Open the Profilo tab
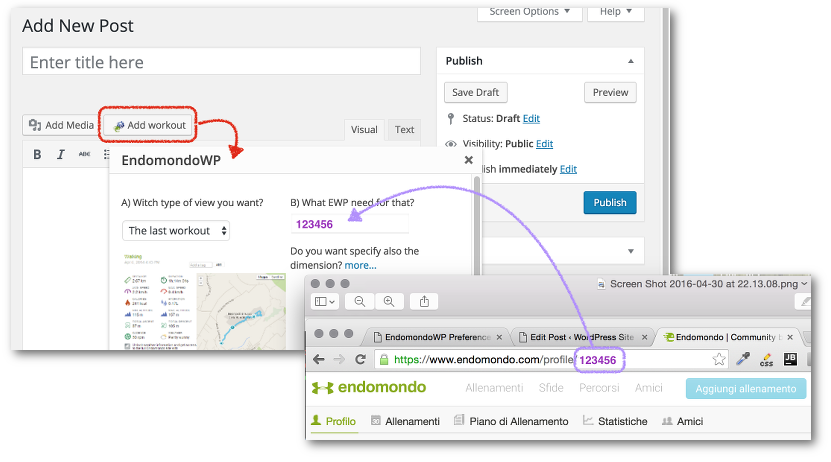 click(x=333, y=421)
